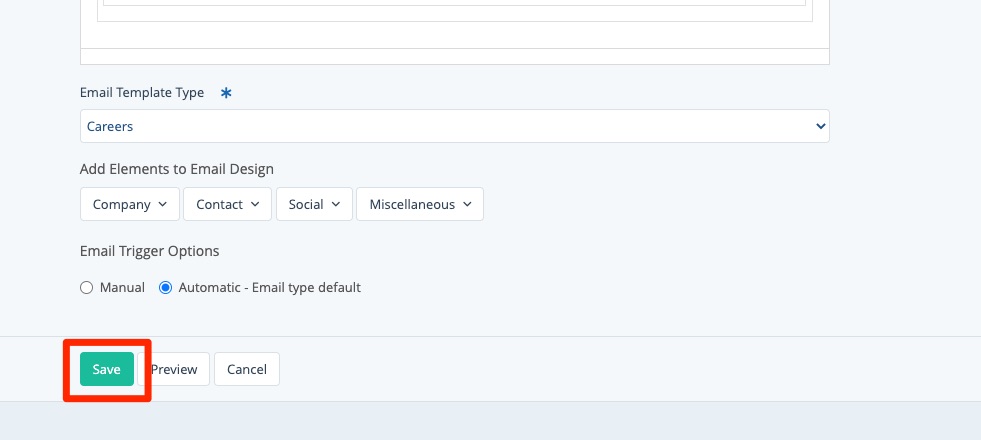Open the Social elements menu
Image resolution: width=981 pixels, height=440 pixels.
click(314, 204)
